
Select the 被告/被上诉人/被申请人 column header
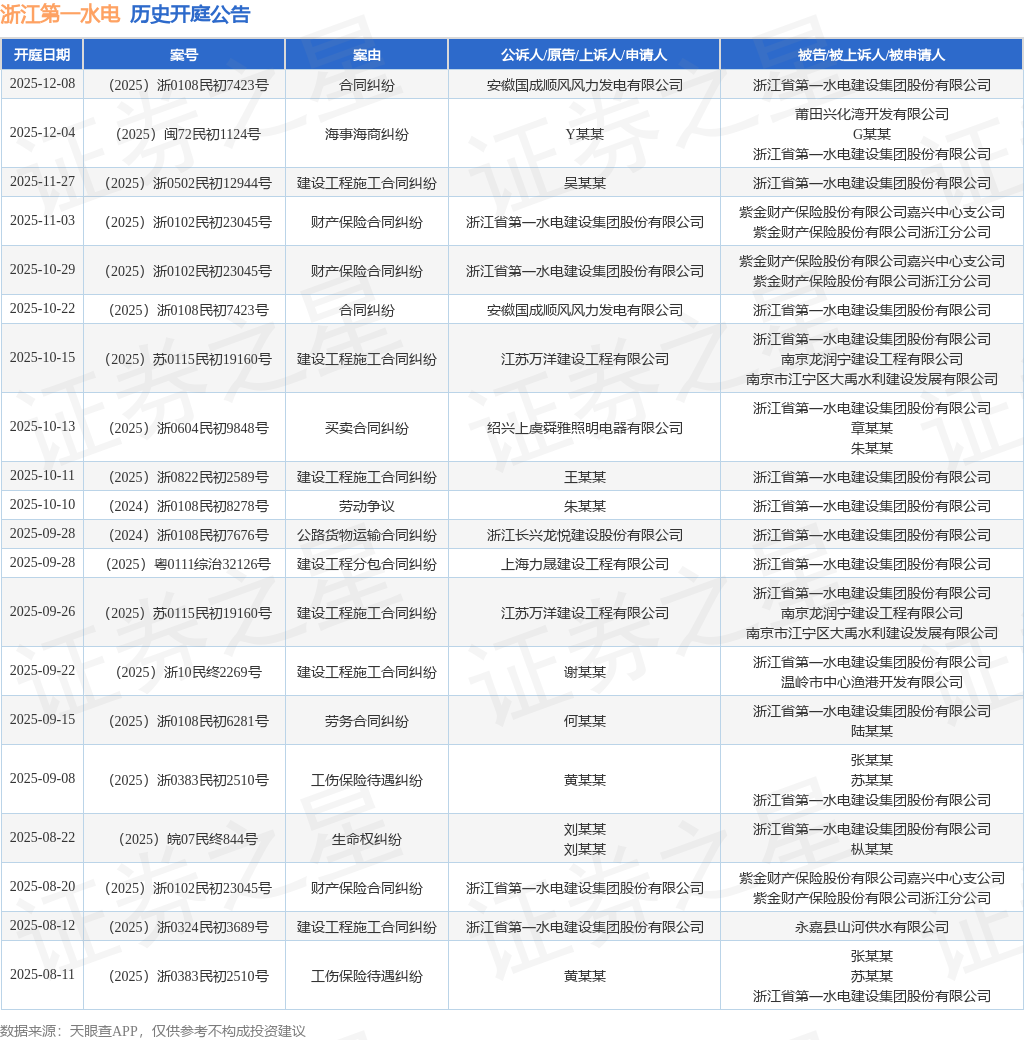tap(871, 54)
